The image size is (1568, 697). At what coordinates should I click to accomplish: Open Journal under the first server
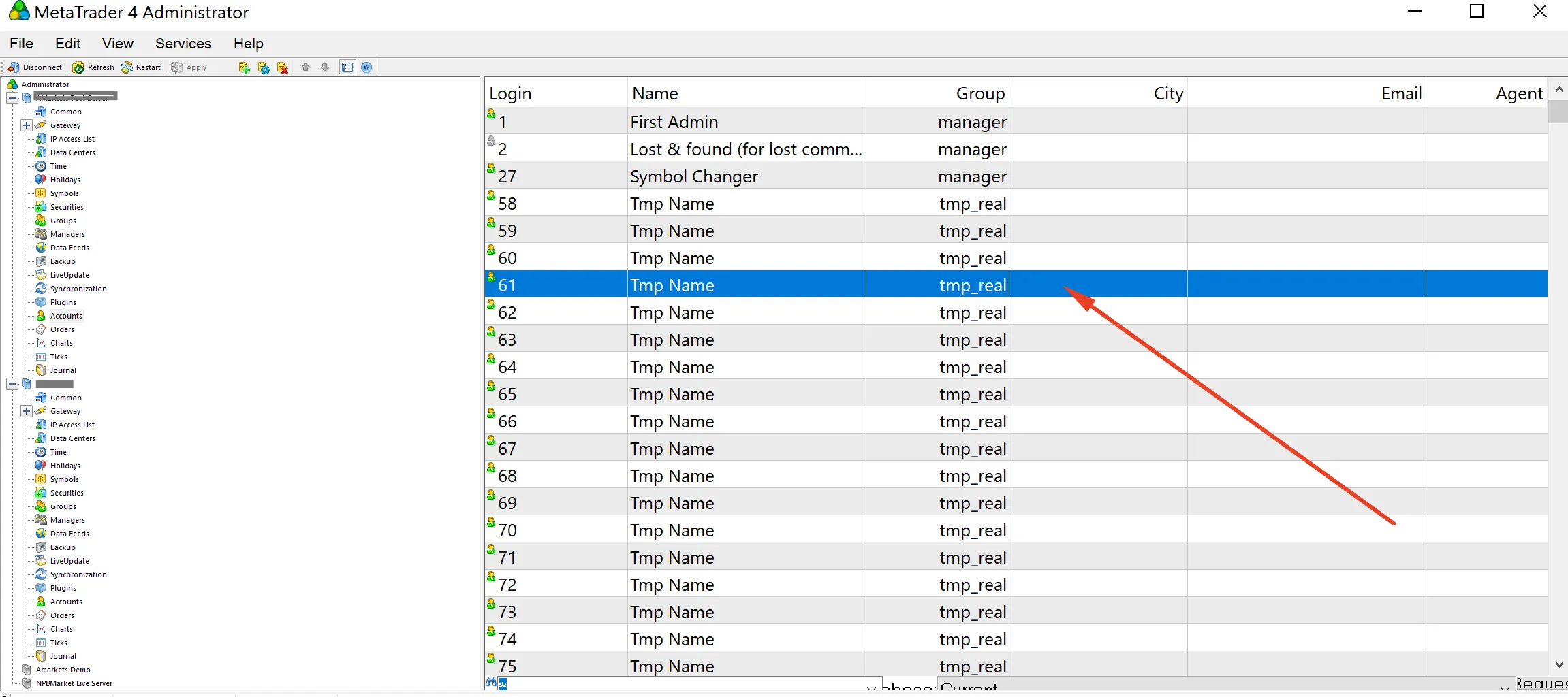click(x=63, y=370)
